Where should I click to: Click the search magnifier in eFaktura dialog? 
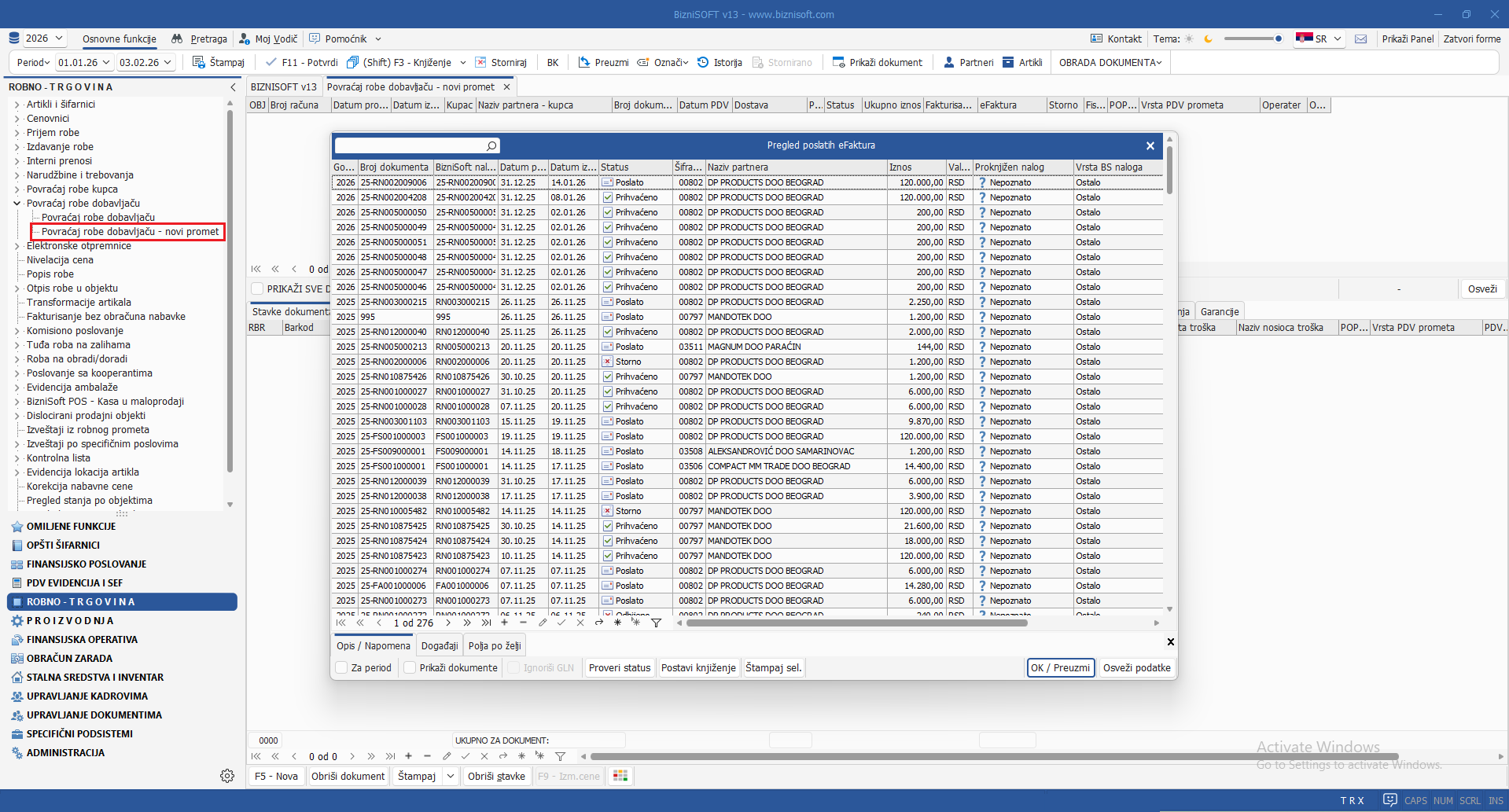point(491,145)
